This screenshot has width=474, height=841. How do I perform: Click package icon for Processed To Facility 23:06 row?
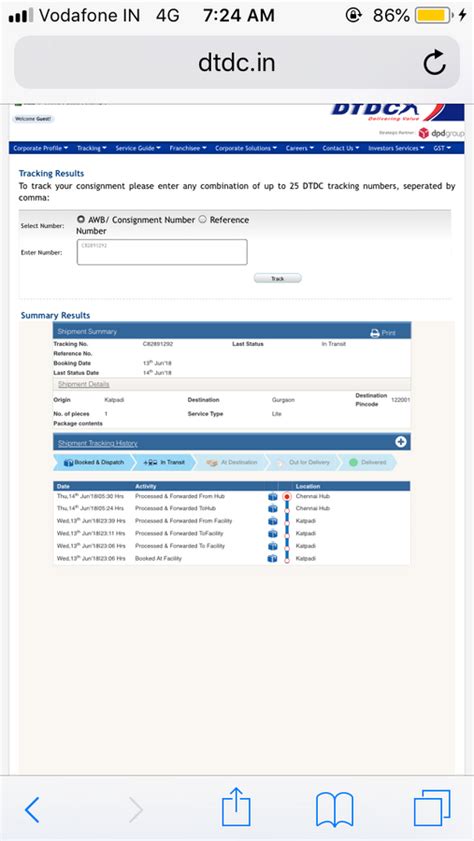272,546
